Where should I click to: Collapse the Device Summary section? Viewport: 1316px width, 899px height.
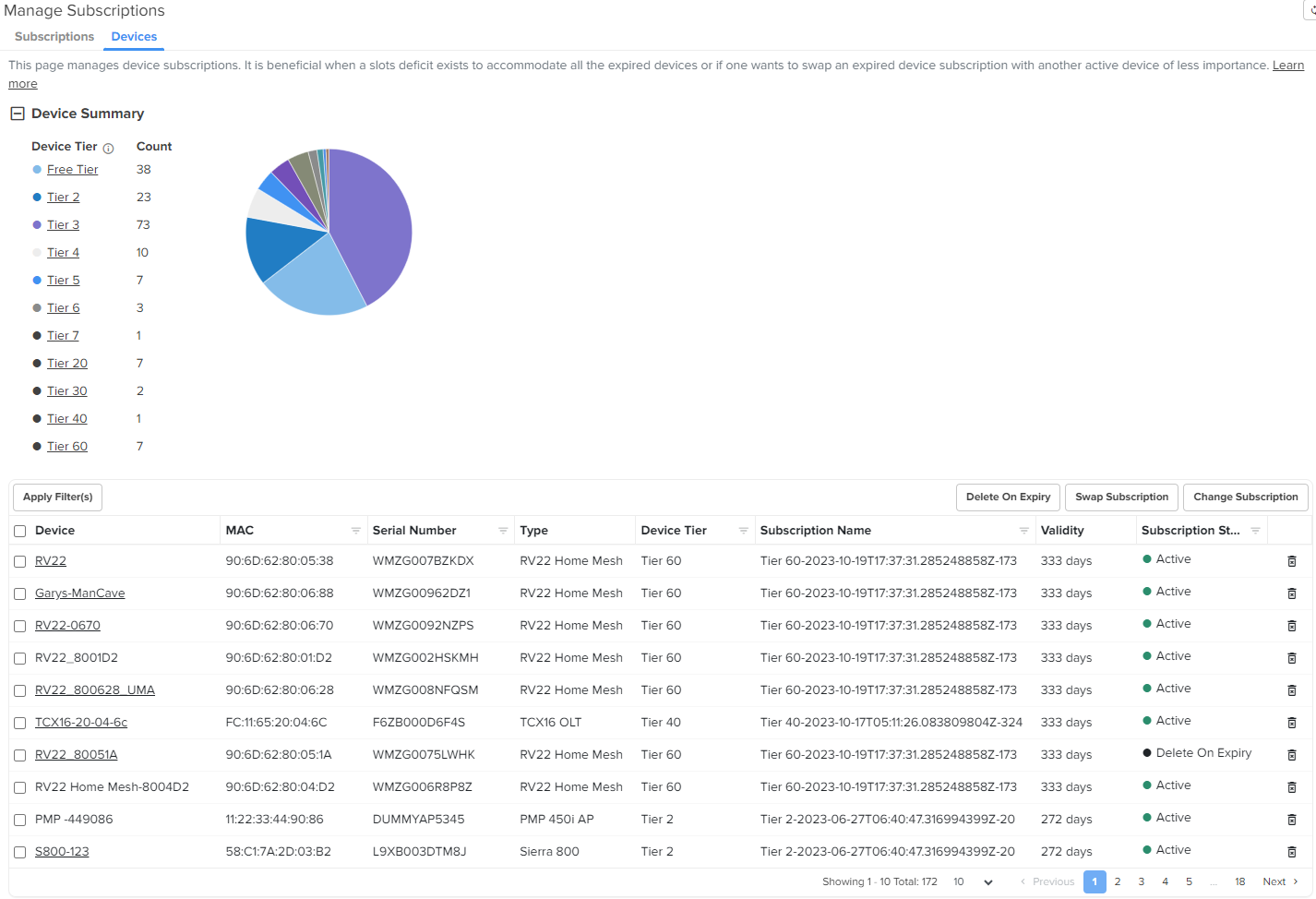coord(17,114)
